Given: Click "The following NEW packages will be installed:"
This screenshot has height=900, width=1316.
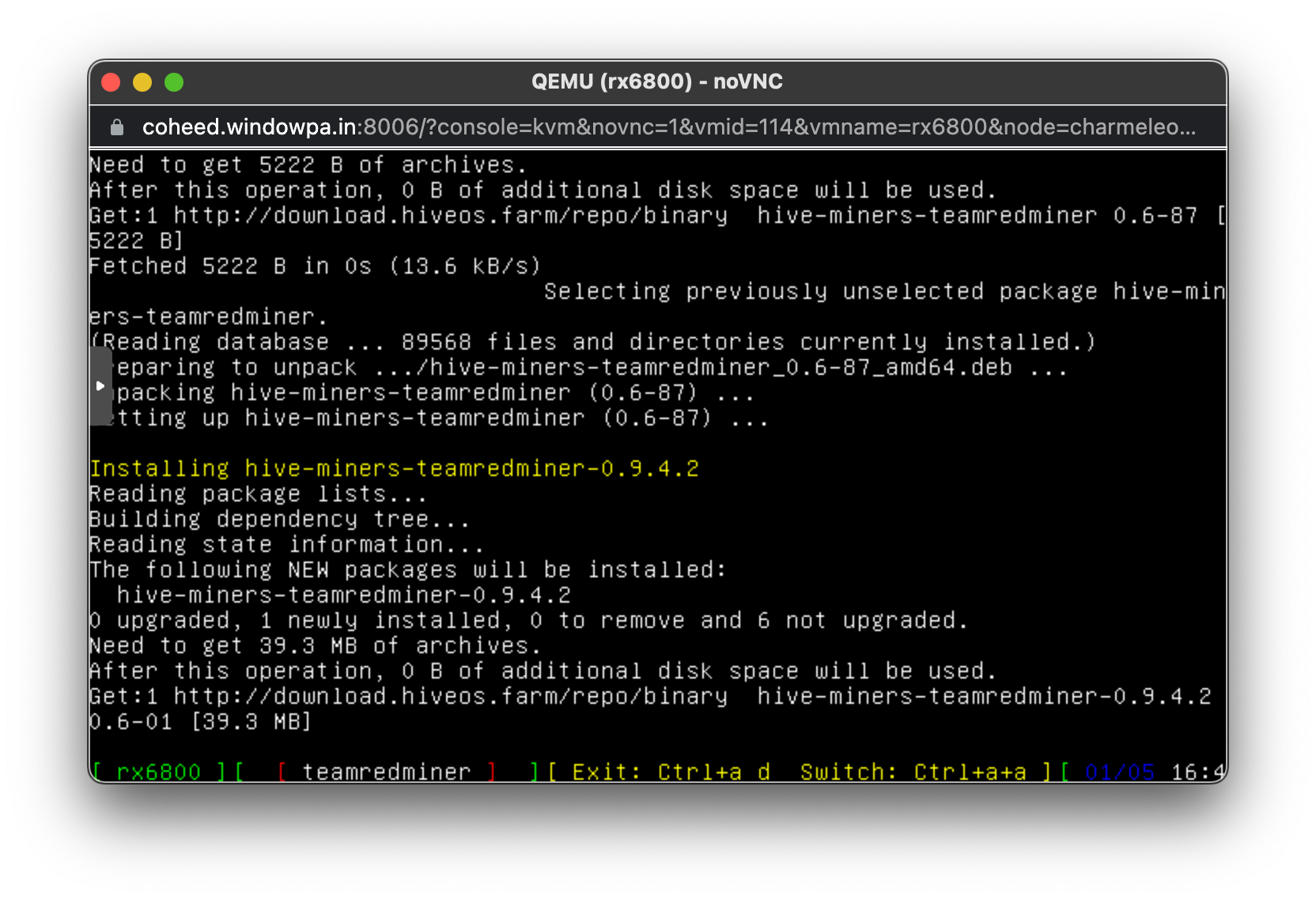Looking at the screenshot, I should (x=407, y=570).
